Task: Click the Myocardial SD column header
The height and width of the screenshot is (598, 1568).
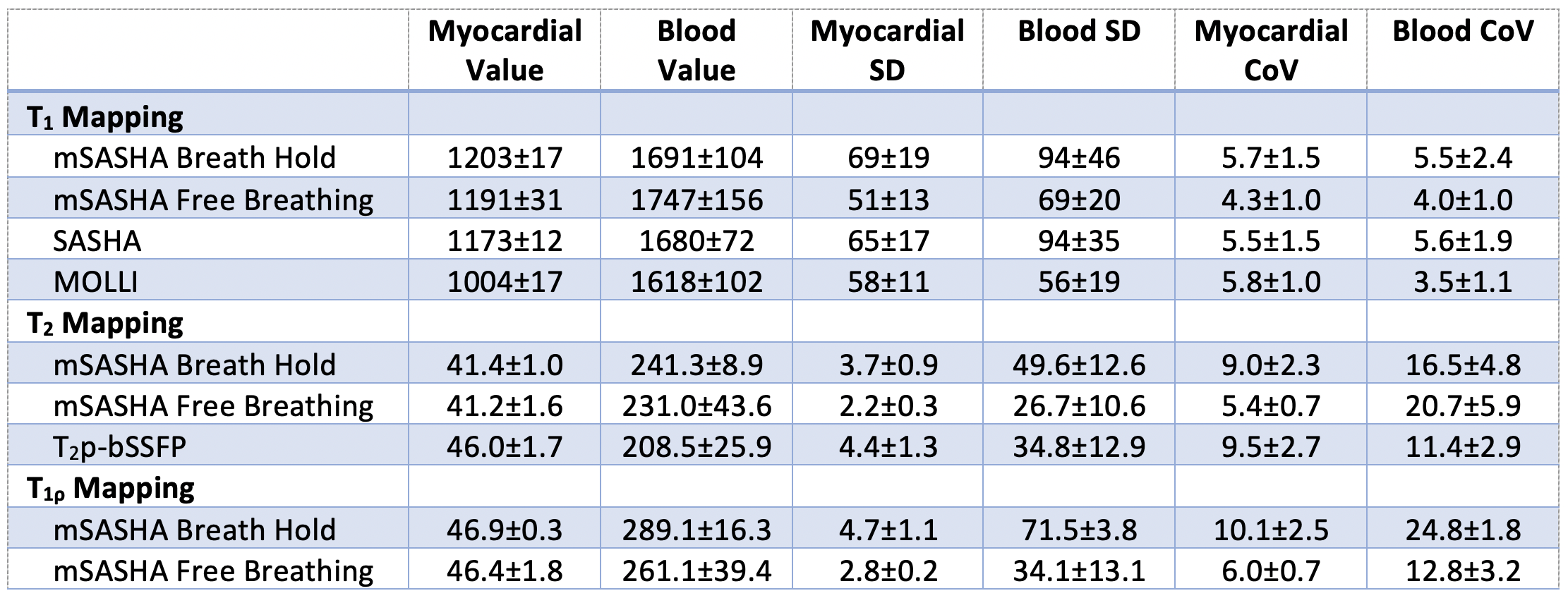Action: [x=887, y=50]
